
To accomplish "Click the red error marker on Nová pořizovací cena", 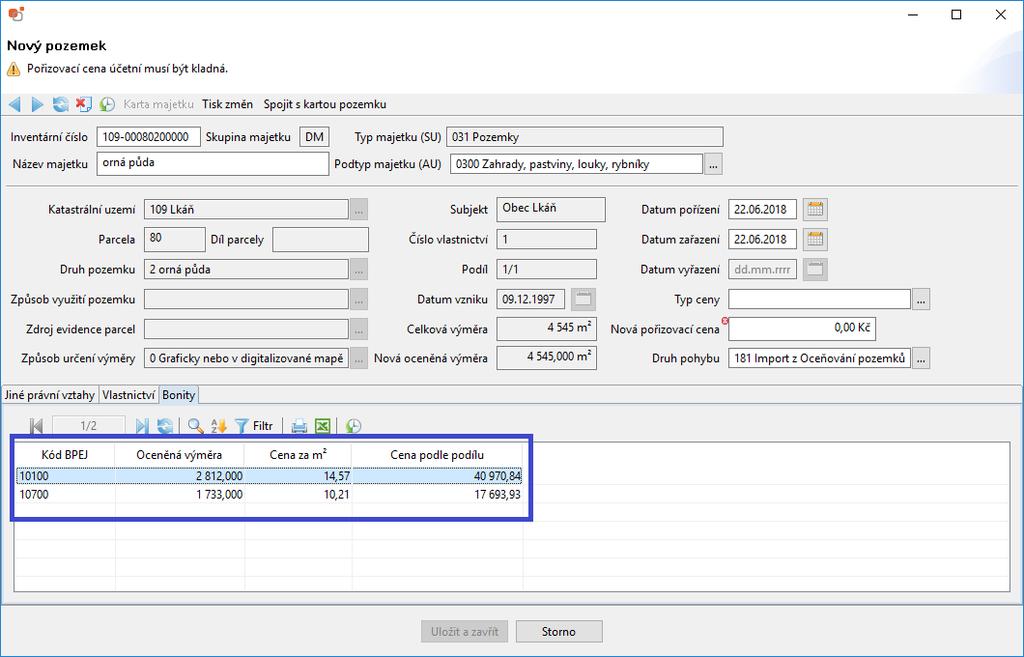I will 725,321.
